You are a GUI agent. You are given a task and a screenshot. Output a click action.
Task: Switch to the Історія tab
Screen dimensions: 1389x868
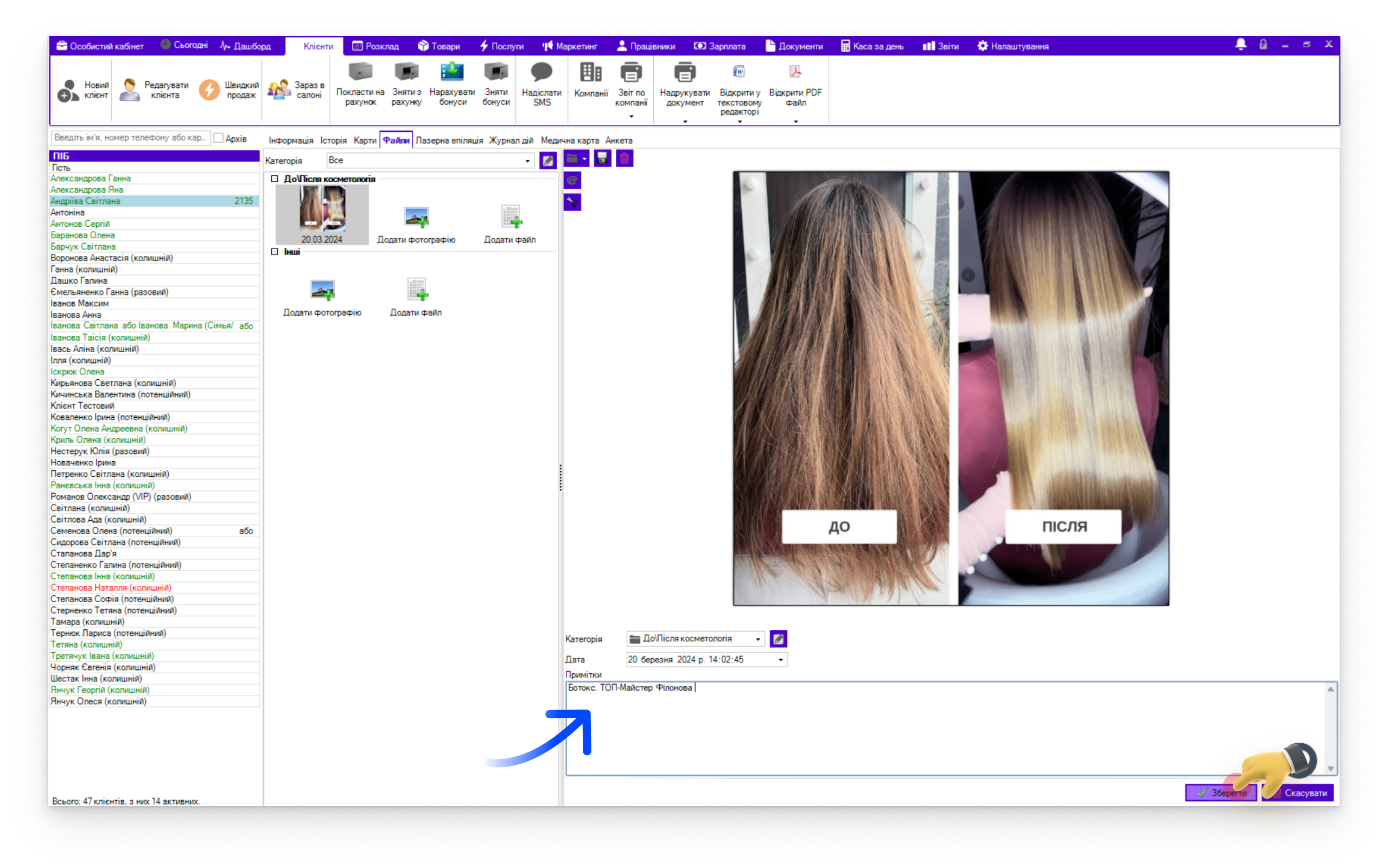[334, 140]
